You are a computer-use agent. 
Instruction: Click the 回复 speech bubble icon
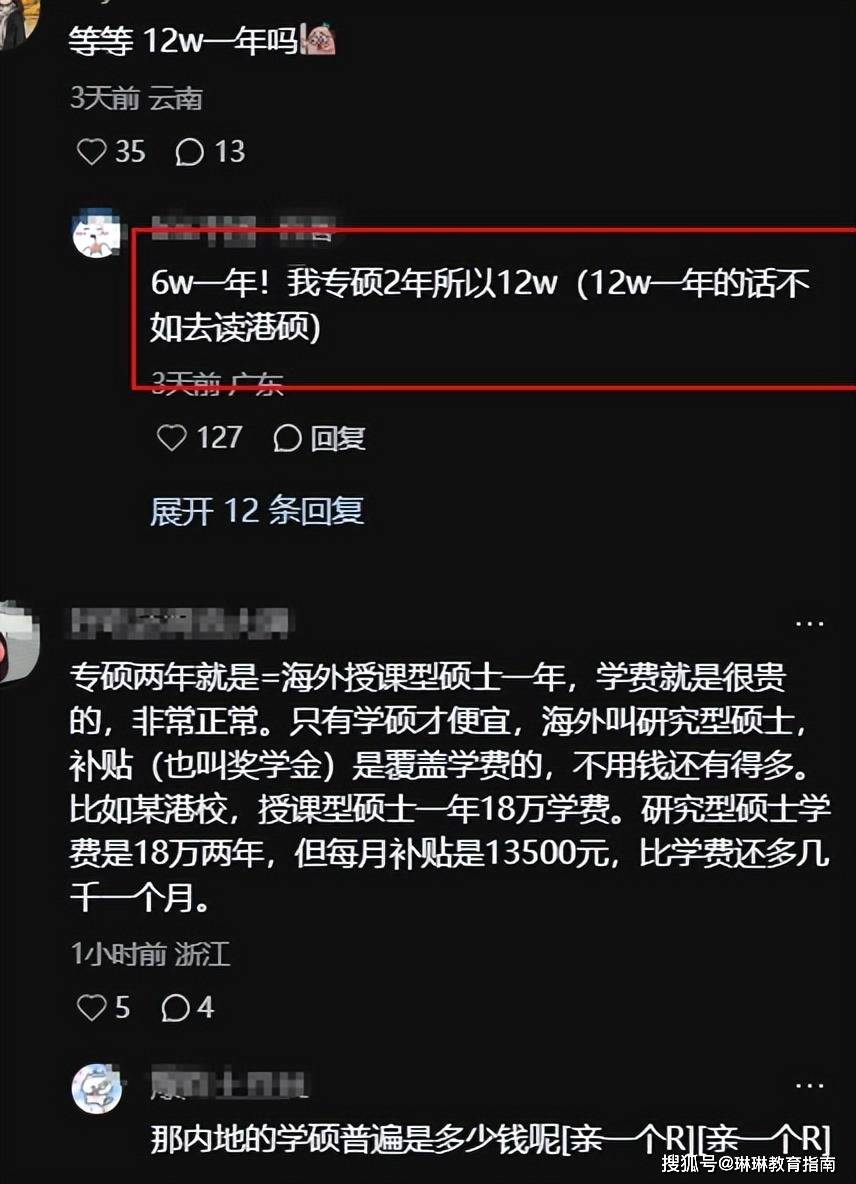coord(288,438)
